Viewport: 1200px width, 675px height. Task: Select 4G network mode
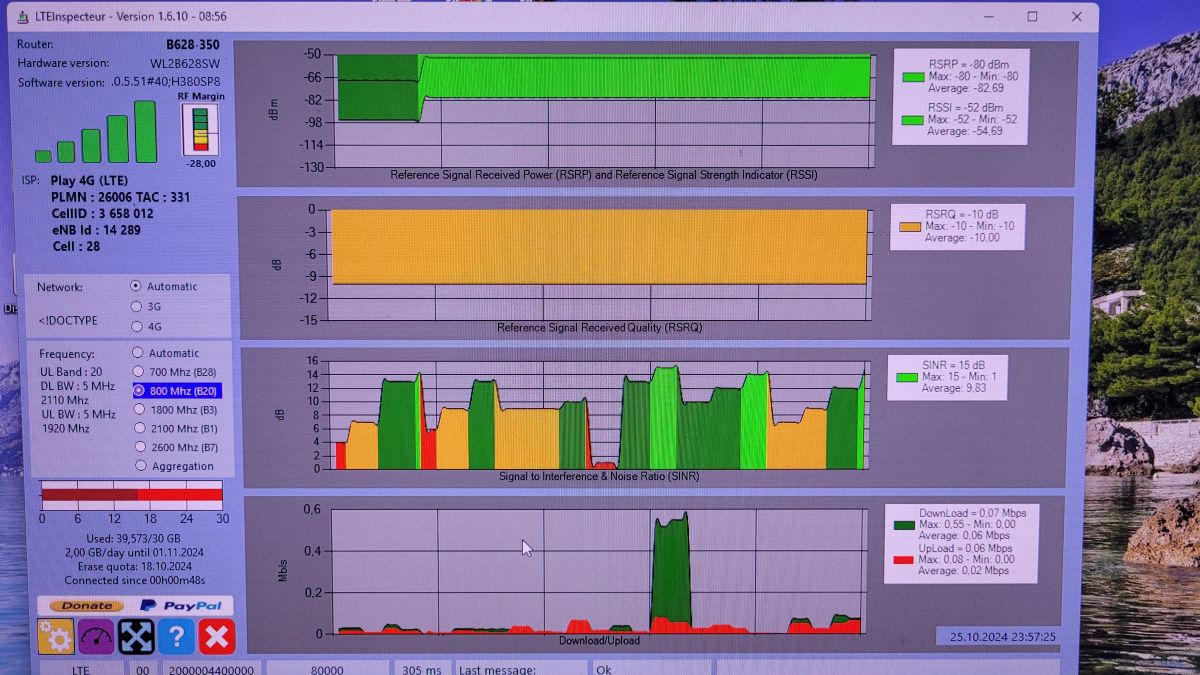pos(137,326)
